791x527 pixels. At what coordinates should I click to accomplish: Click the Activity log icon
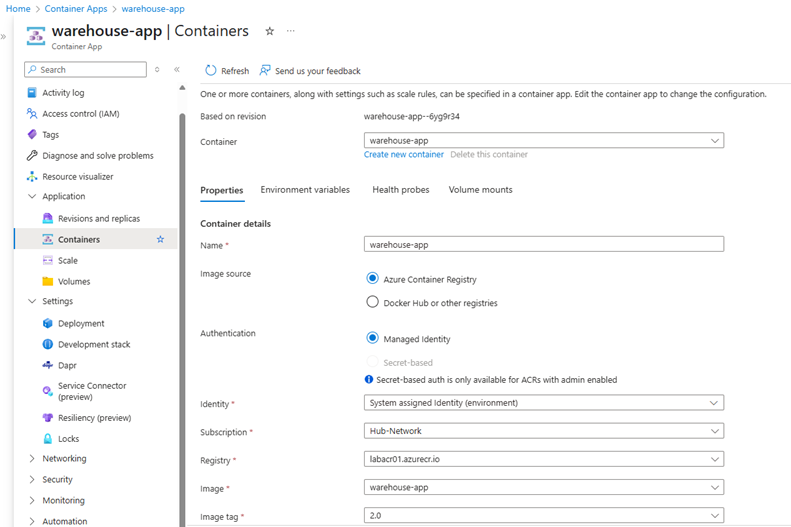click(x=32, y=93)
